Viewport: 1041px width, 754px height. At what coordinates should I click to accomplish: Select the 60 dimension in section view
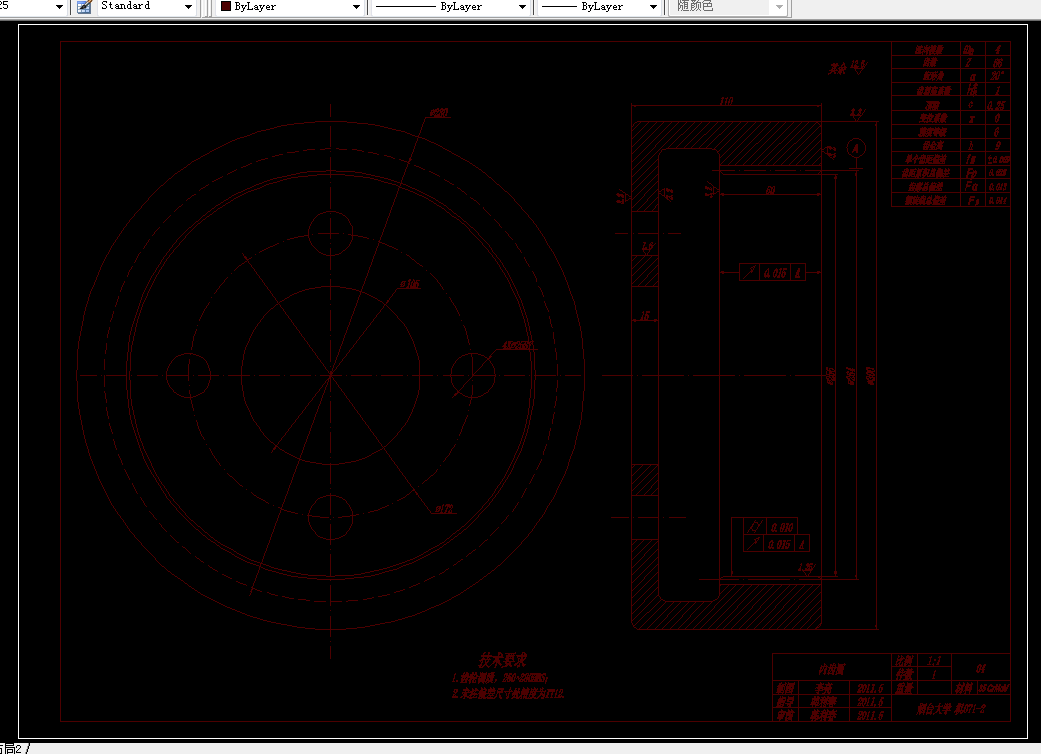770,190
